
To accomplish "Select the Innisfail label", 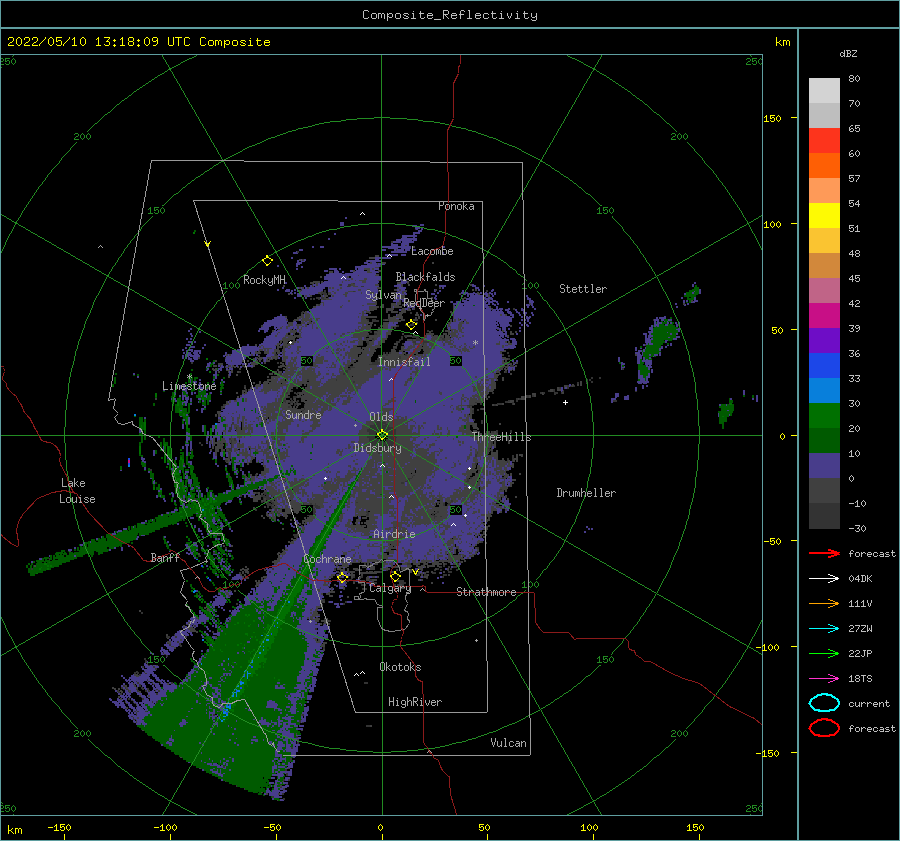I will [404, 362].
